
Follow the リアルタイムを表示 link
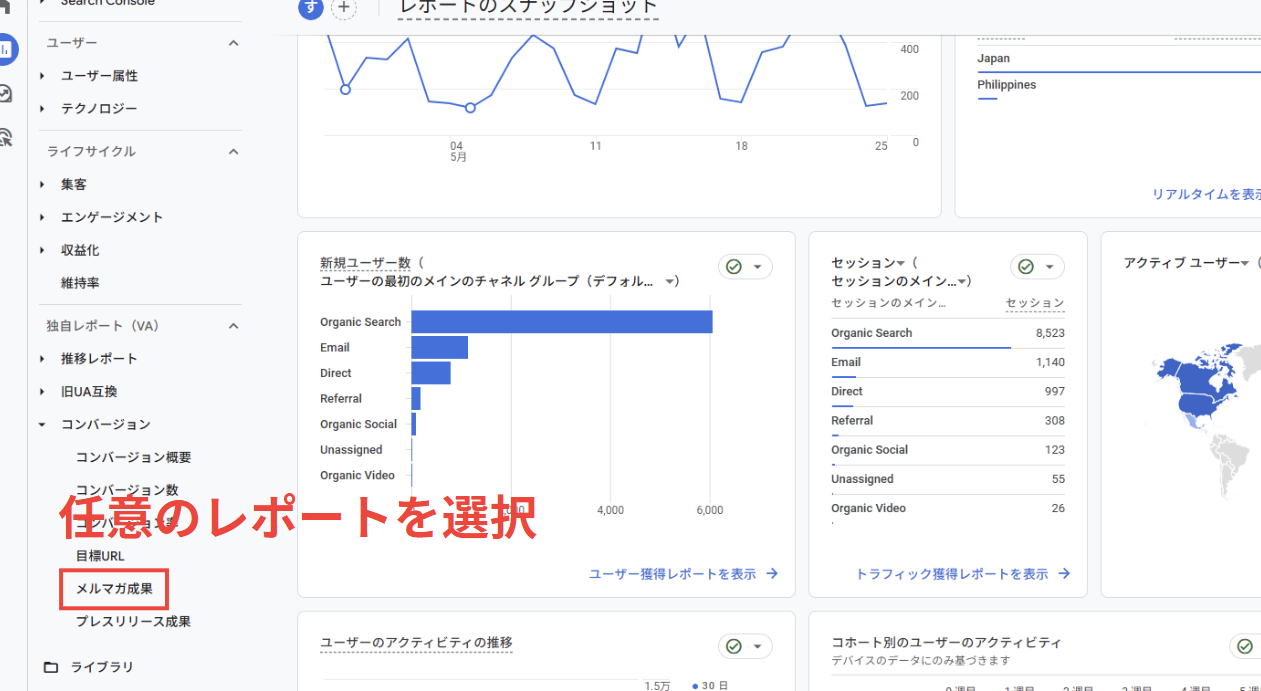[1206, 195]
